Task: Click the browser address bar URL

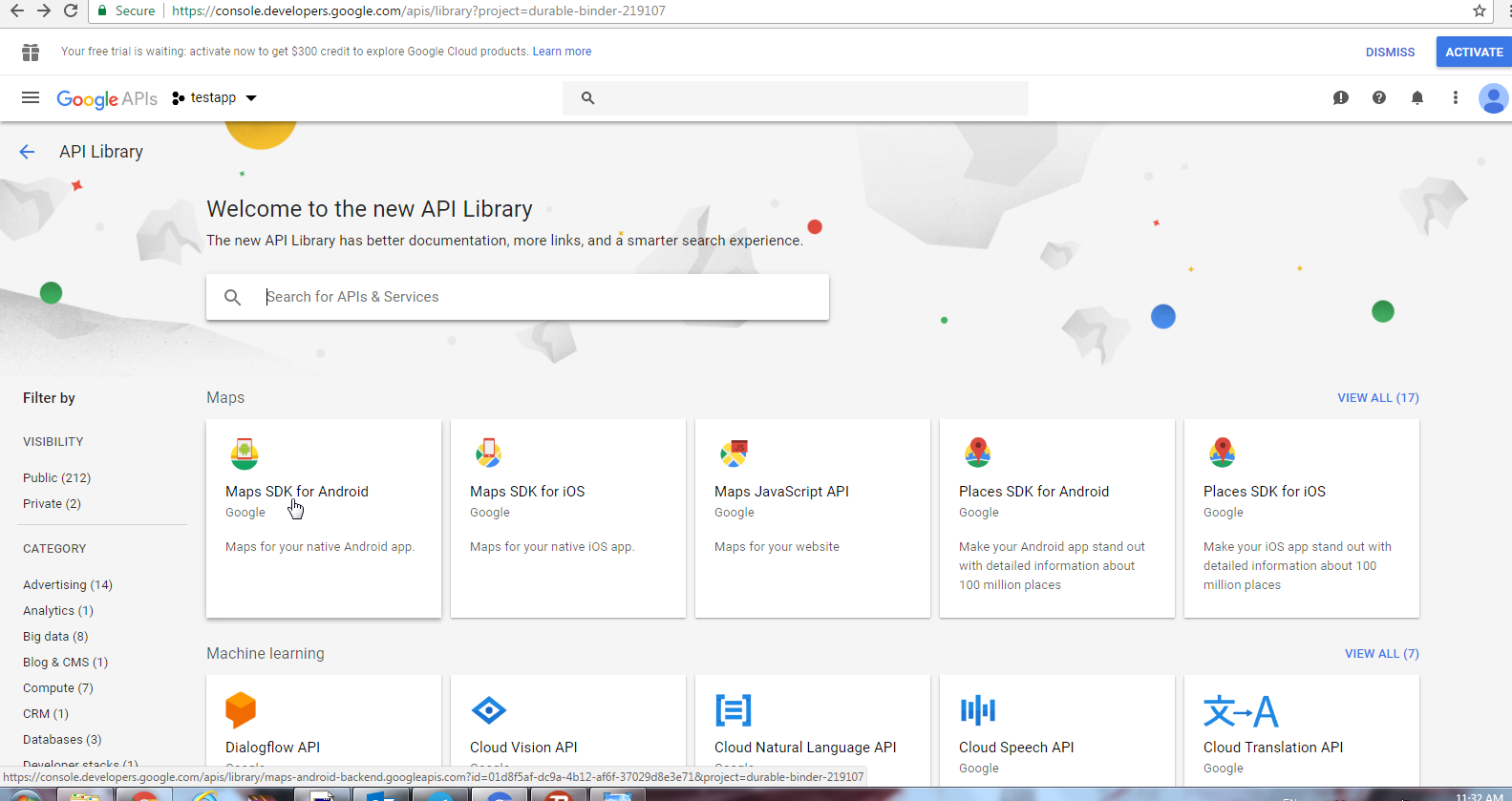Action: 418,11
